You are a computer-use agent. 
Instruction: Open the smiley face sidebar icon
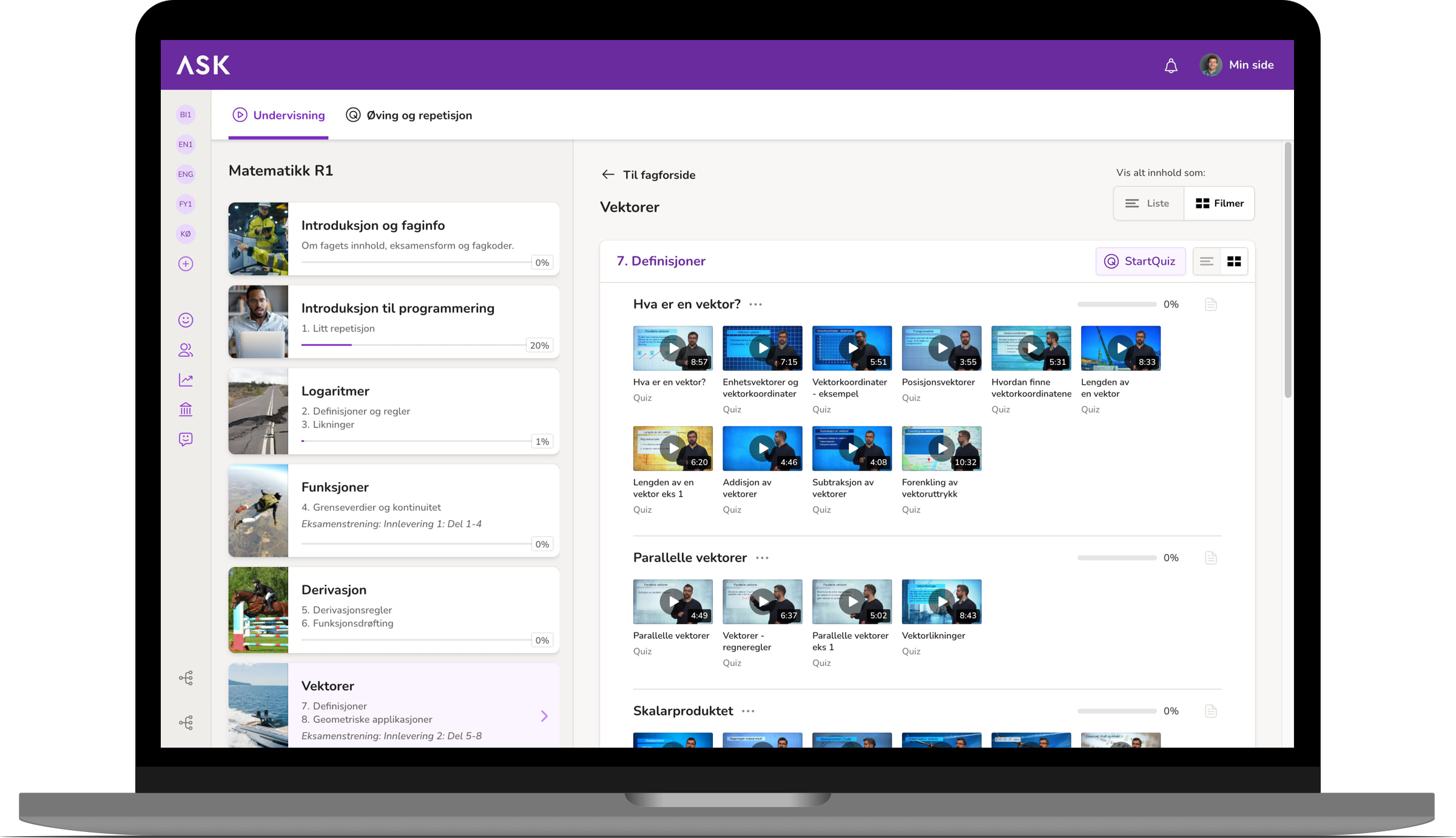click(186, 320)
